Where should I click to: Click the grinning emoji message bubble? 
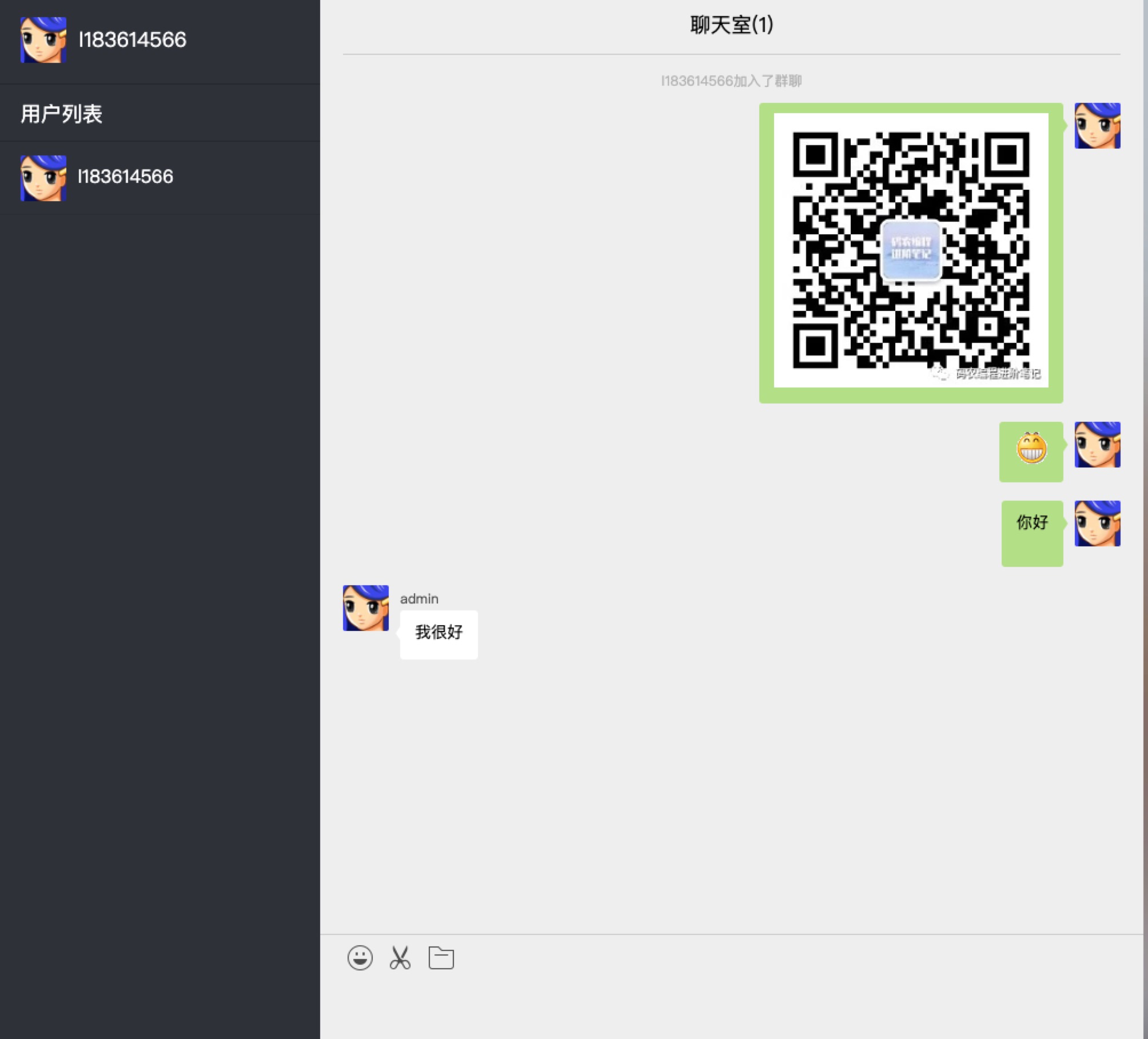[x=1031, y=451]
